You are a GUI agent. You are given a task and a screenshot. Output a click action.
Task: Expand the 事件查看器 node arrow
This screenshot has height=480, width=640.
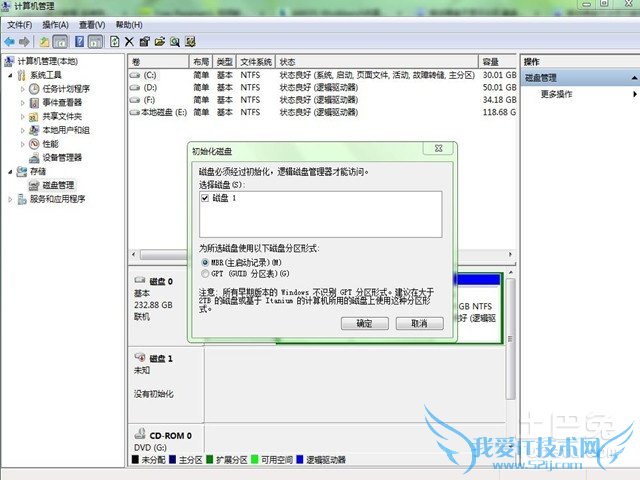pyautogui.click(x=23, y=102)
